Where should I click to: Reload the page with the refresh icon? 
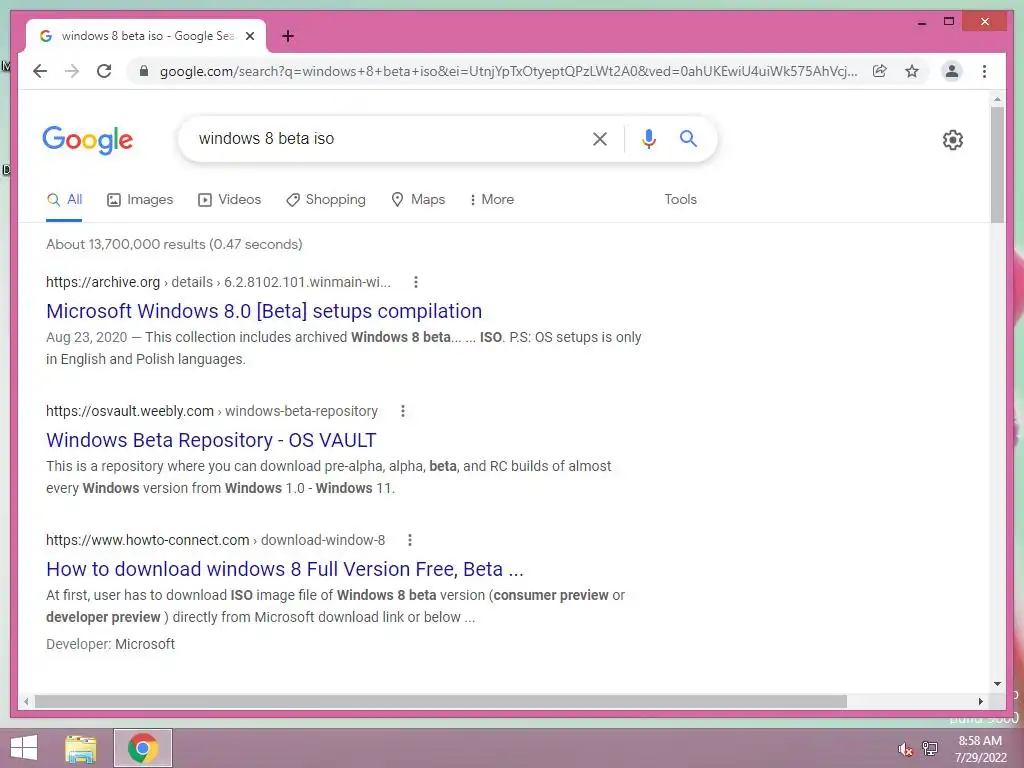click(x=104, y=71)
